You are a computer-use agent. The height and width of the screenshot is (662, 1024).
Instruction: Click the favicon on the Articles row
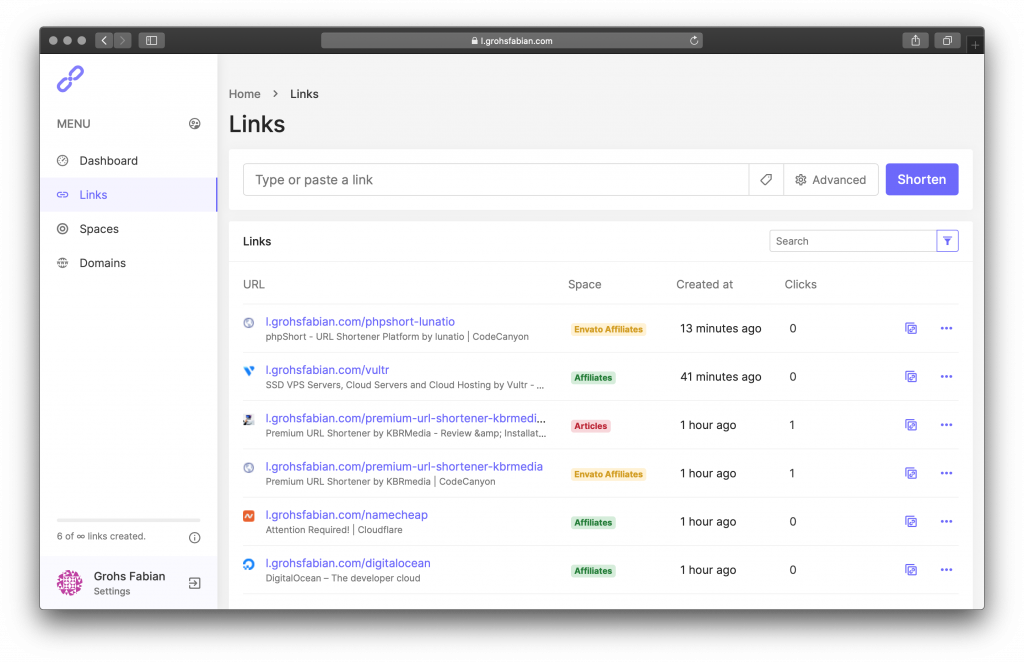tap(249, 419)
